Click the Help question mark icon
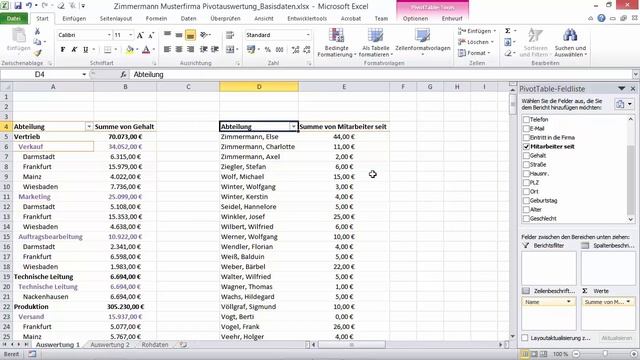The height and width of the screenshot is (360, 640). tap(601, 18)
